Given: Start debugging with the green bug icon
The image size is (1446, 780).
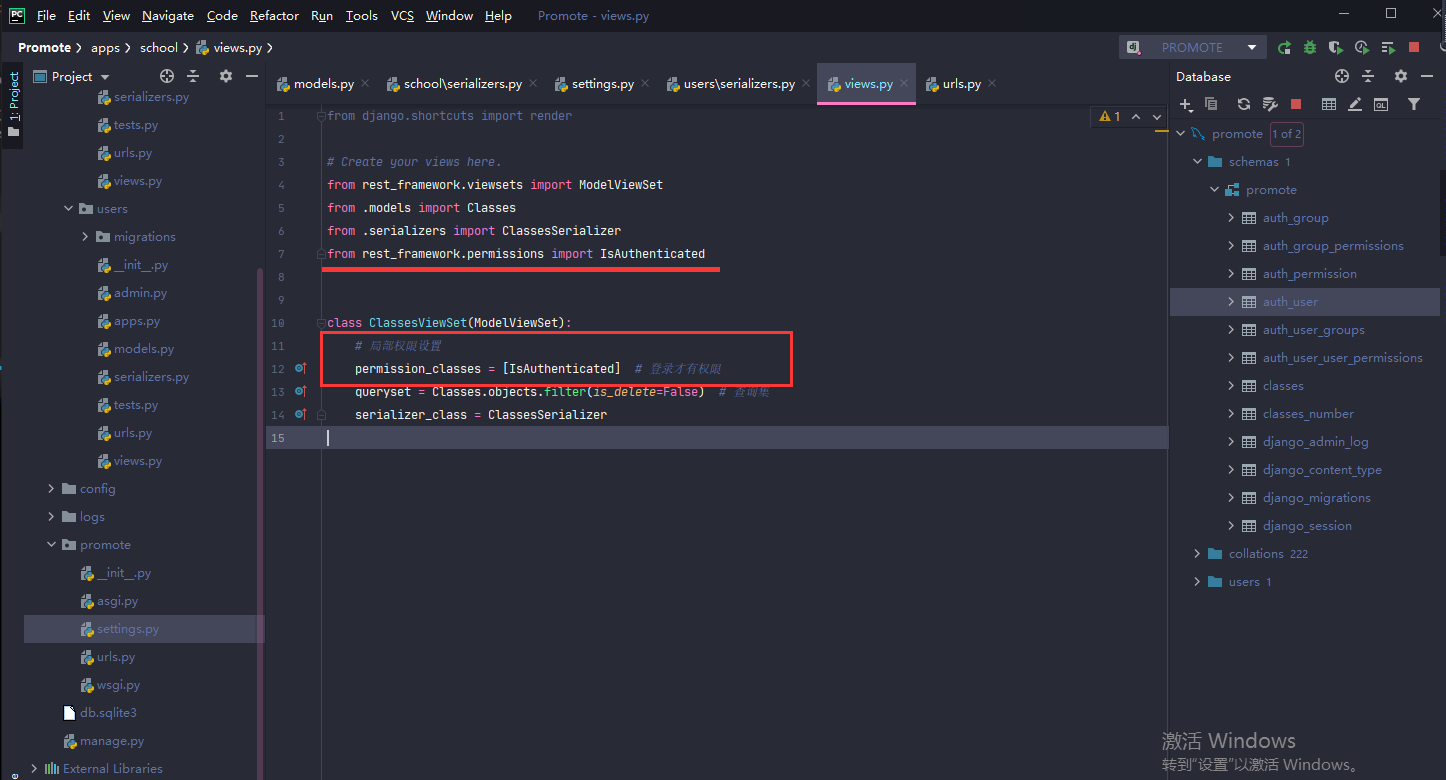Looking at the screenshot, I should pos(1310,47).
